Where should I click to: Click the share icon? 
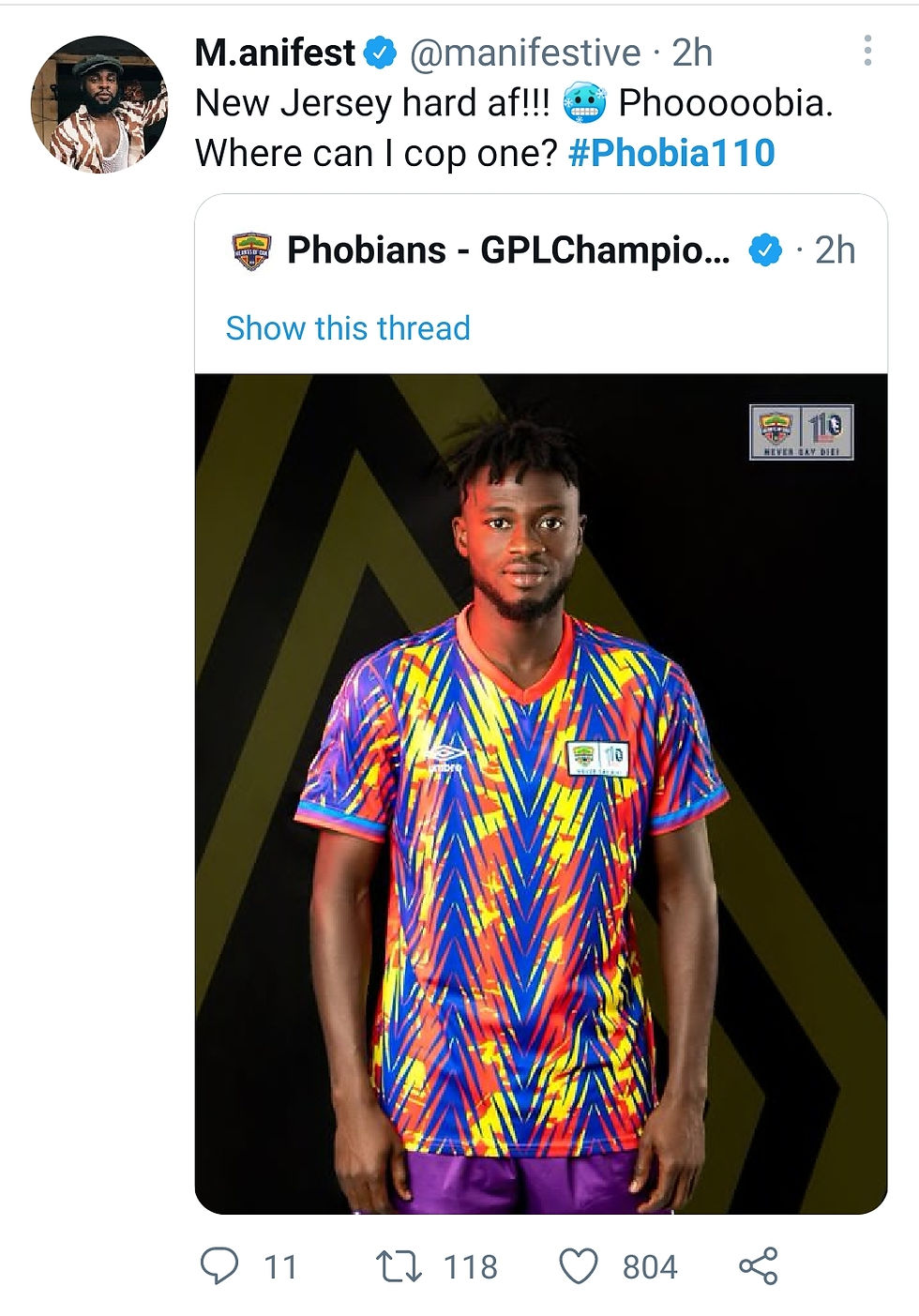tap(759, 1266)
